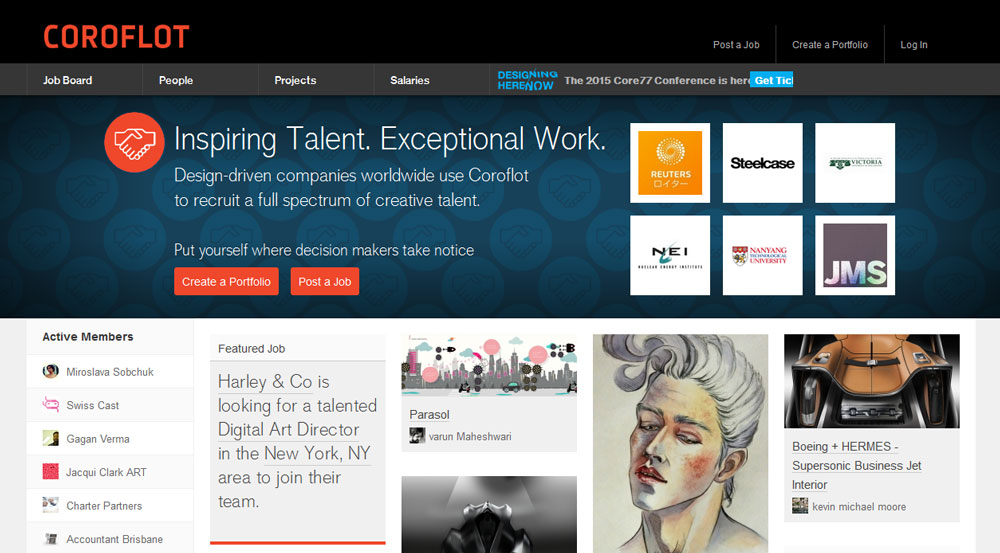Screen dimensions: 1000x553
Task: Open the Nanyang University logo tile
Action: pyautogui.click(x=762, y=255)
